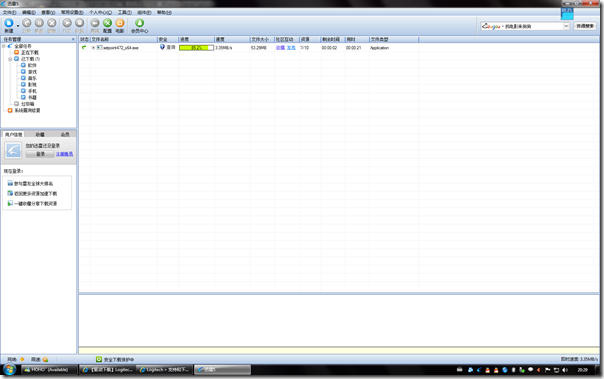604x379 pixels.
Task: Click the Resource Search button beside the search box
Action: coord(585,26)
